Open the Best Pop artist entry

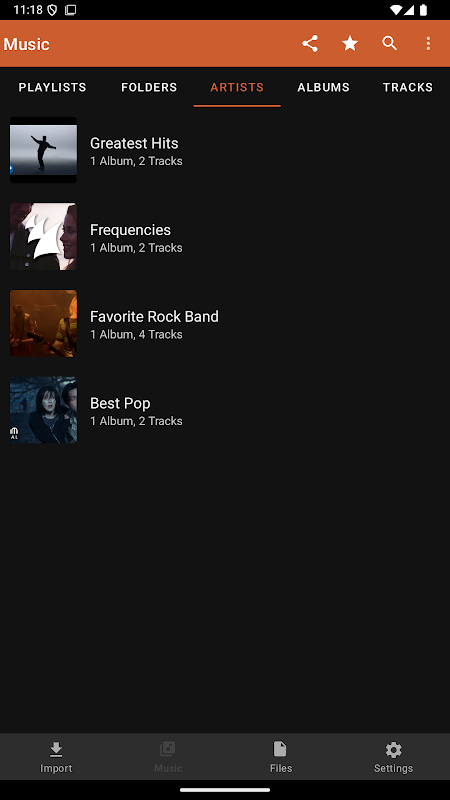225,410
